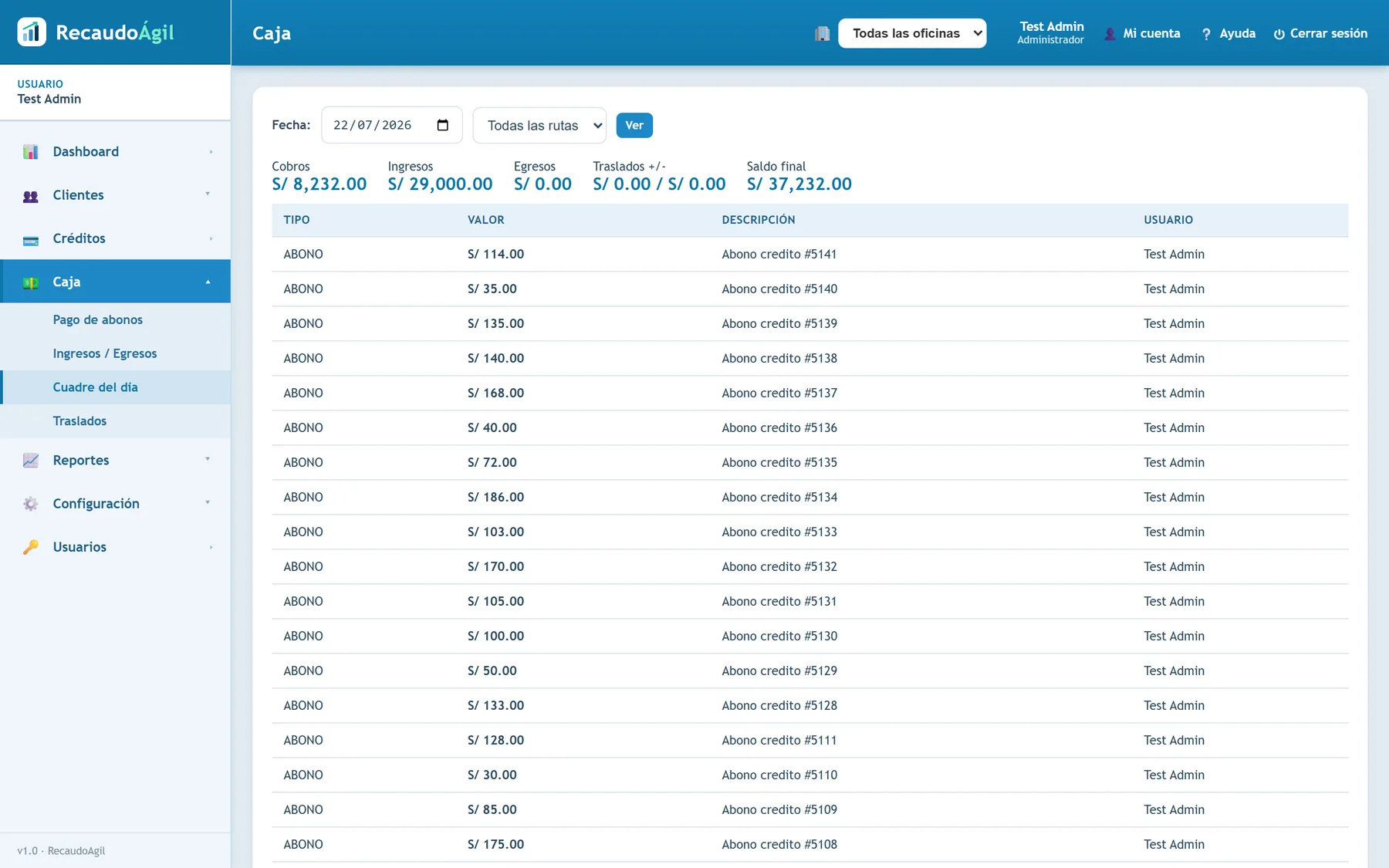This screenshot has width=1389, height=868.
Task: Click the Dashboard chart icon in sidebar
Action: click(x=31, y=152)
